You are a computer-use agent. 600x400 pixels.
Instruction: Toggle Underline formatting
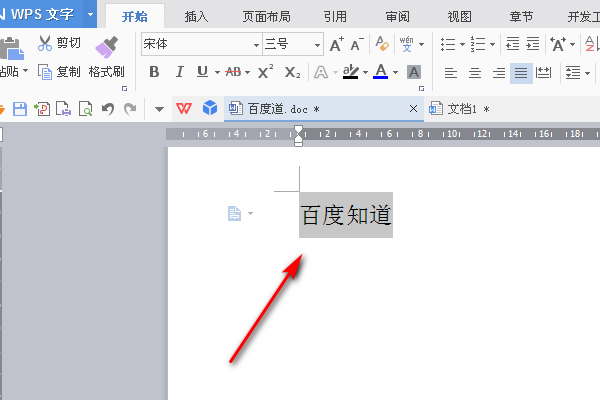tap(202, 72)
